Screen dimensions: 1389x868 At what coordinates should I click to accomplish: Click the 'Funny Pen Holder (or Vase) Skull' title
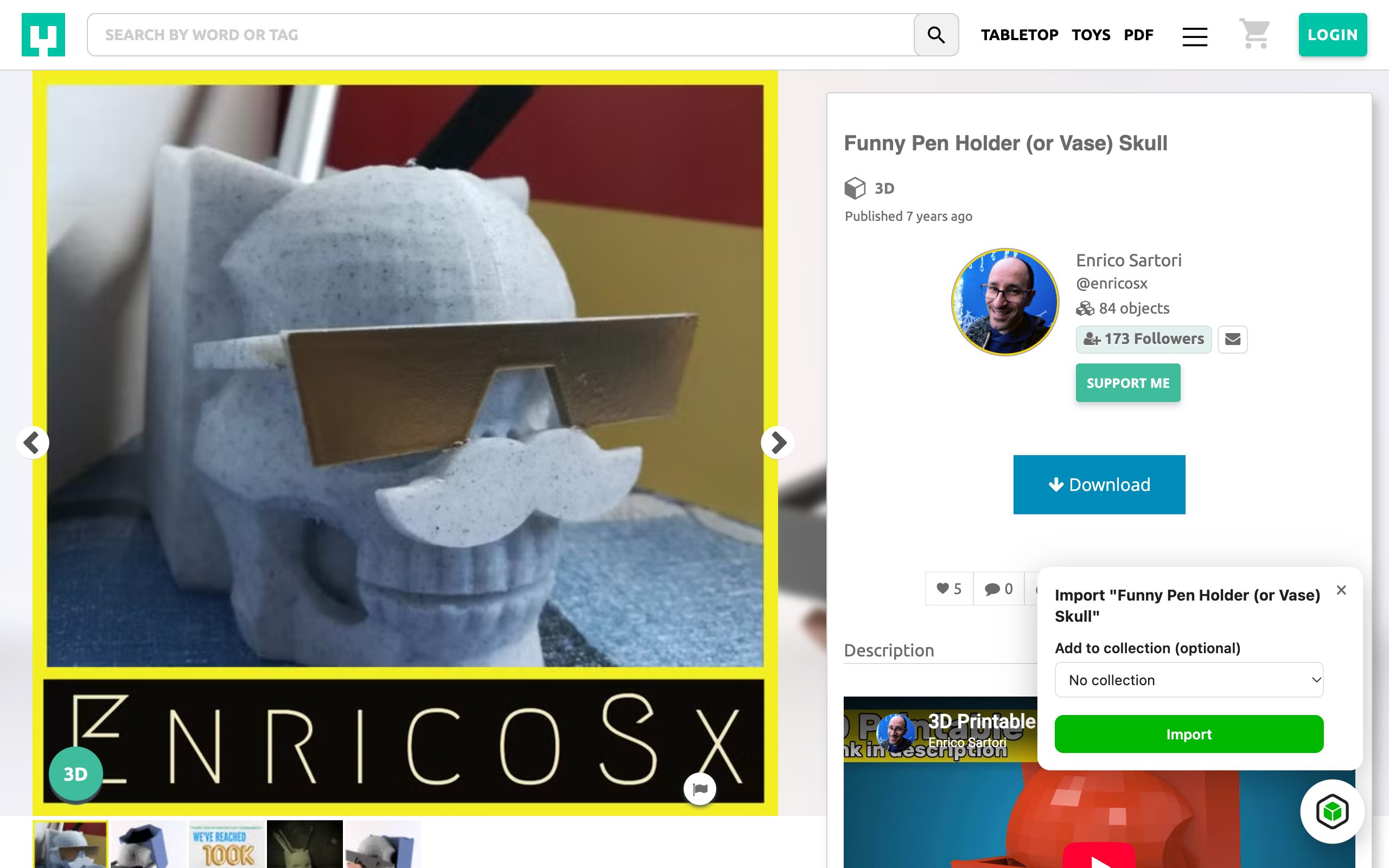pyautogui.click(x=1005, y=143)
